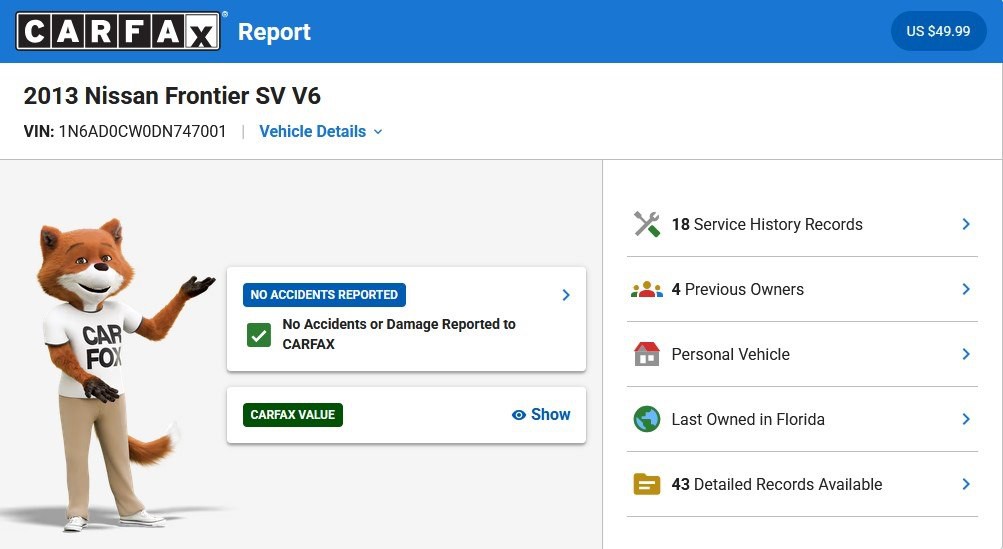
Task: Open chevron on No Accidents Reported card
Action: (x=565, y=295)
